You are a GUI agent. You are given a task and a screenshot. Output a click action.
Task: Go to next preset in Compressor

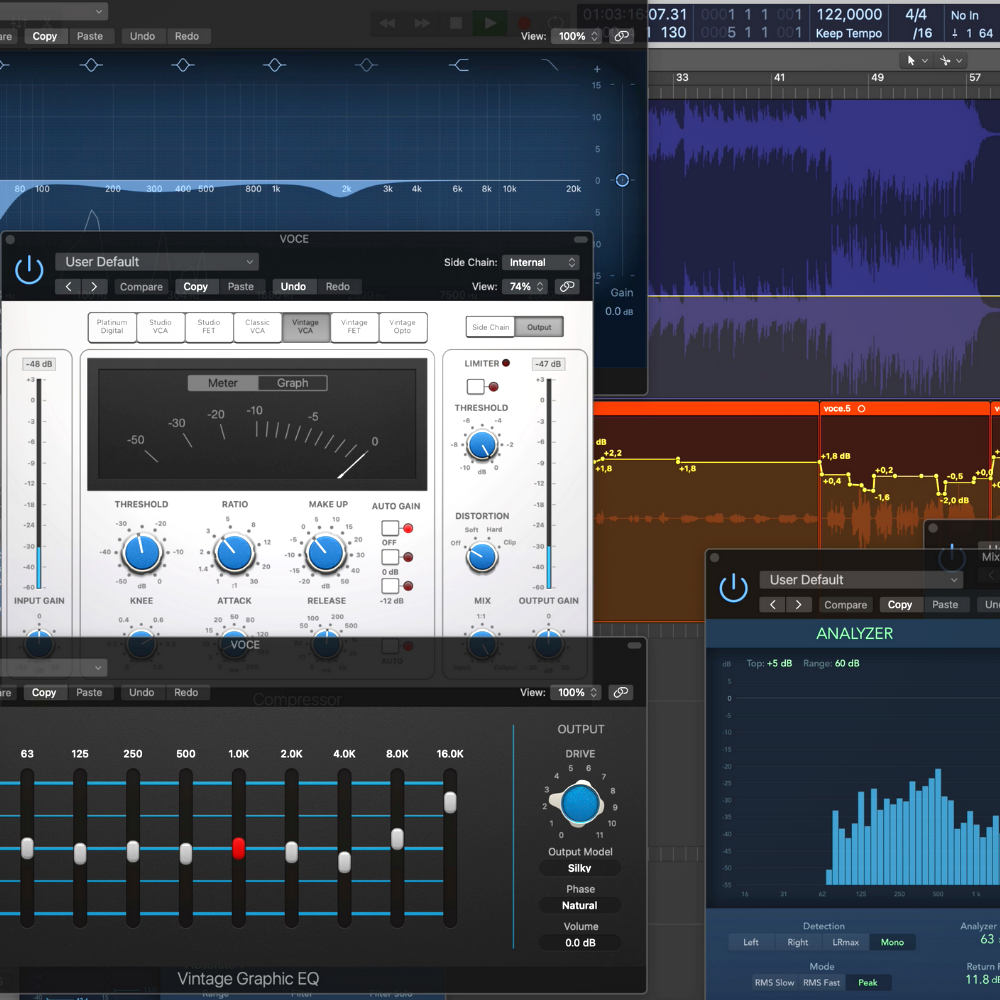tap(94, 287)
